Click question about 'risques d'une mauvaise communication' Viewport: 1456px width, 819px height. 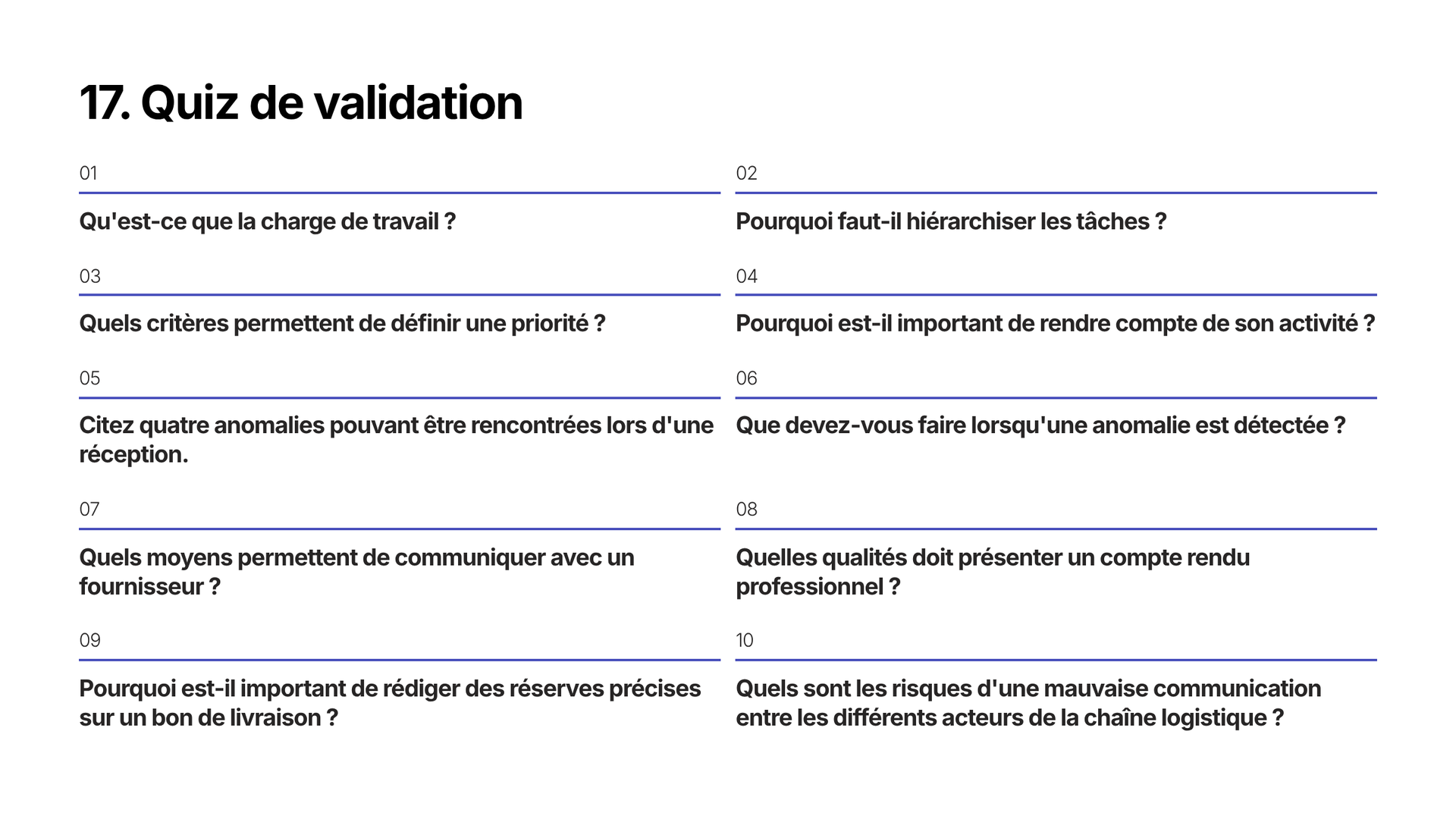pyautogui.click(x=1028, y=703)
